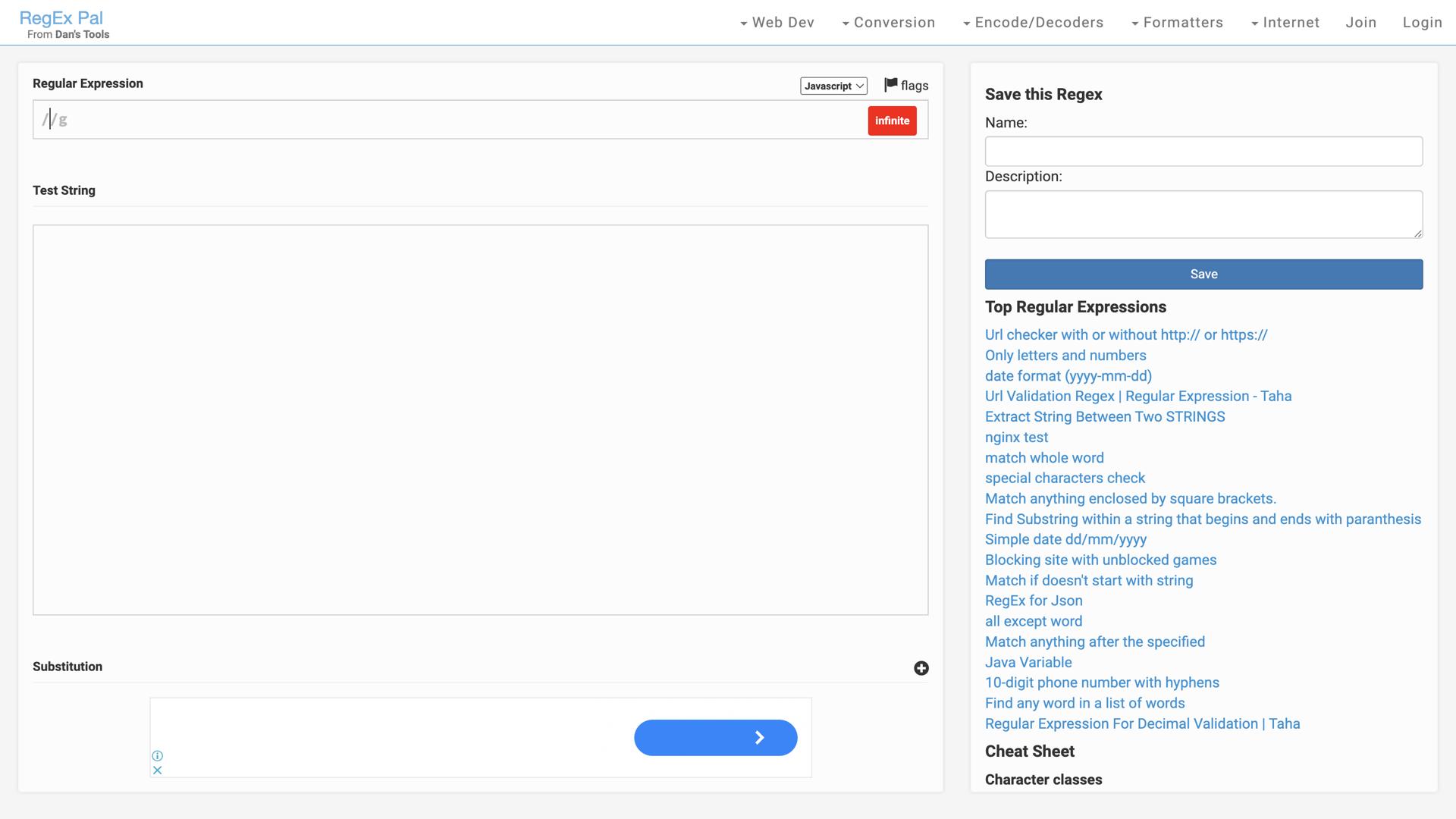Expand the Web Dev menu

point(777,23)
